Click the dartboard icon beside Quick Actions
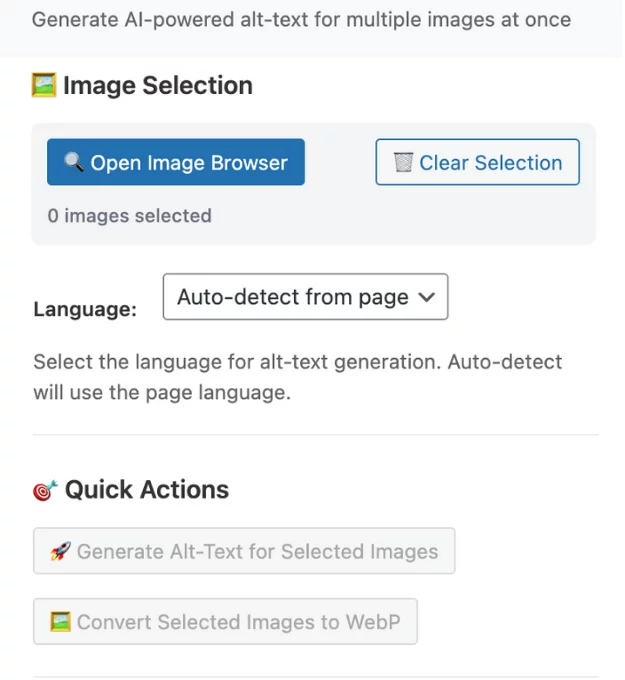Viewport: 625px width, 680px height. (46, 491)
